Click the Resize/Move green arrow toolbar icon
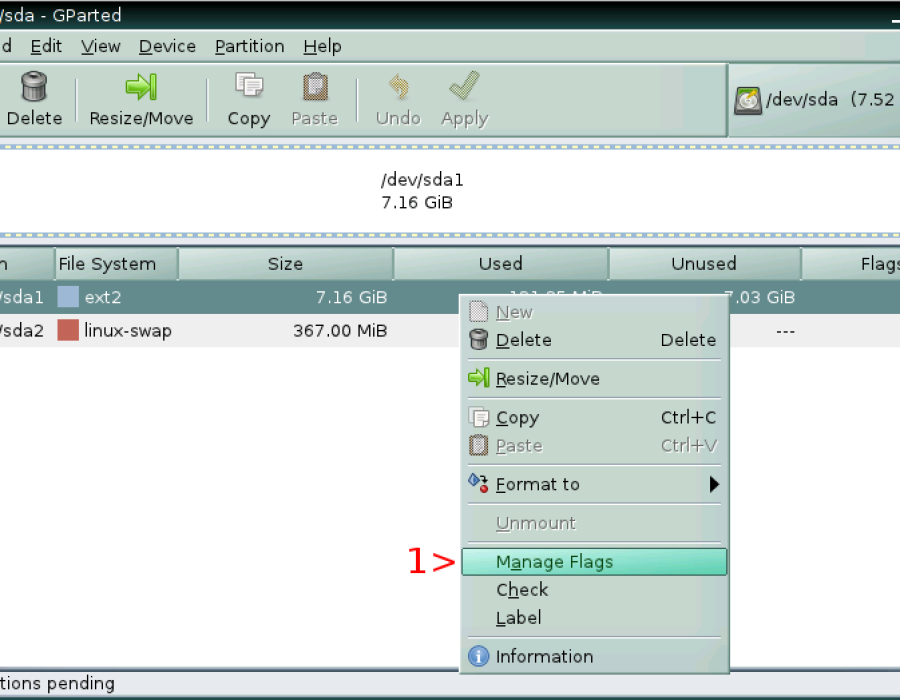Image resolution: width=900 pixels, height=700 pixels. click(x=141, y=87)
